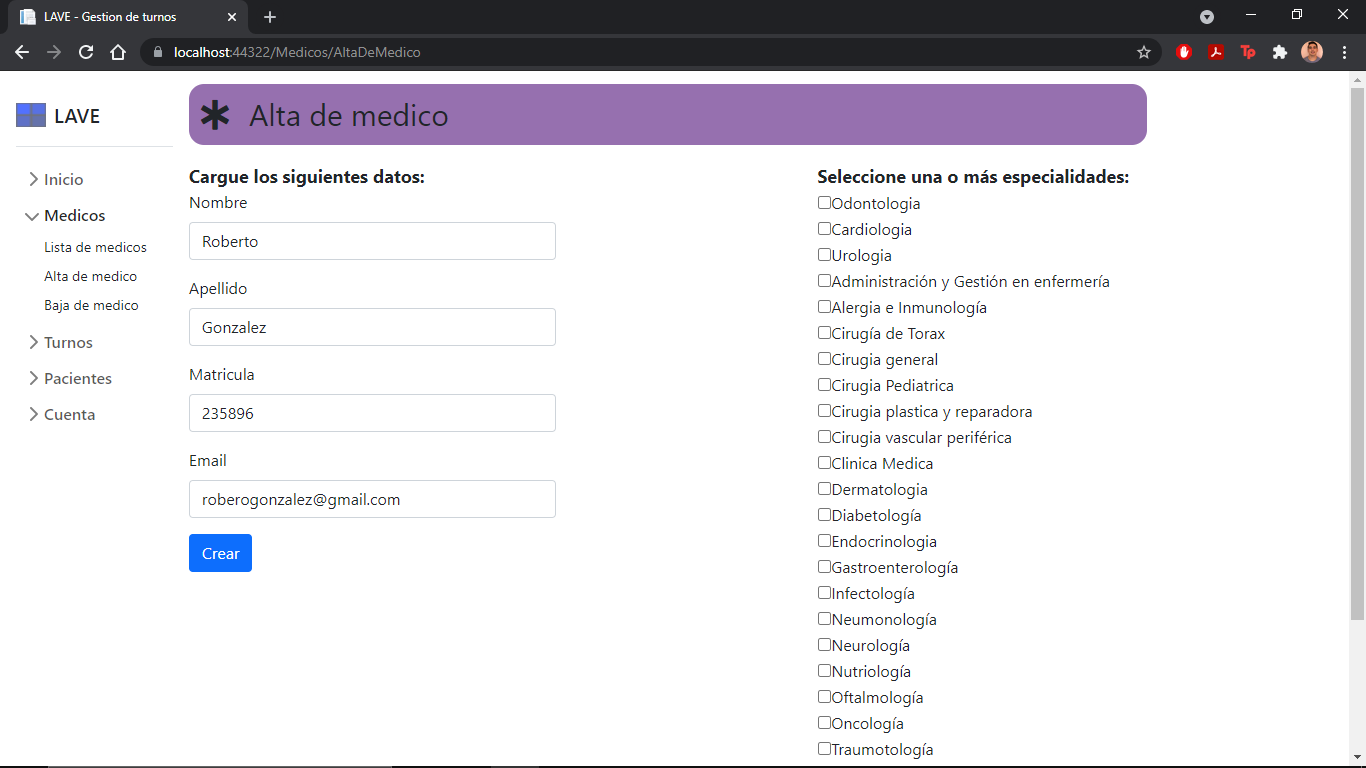Click the user profile avatar icon
1366x768 pixels.
[x=1312, y=52]
